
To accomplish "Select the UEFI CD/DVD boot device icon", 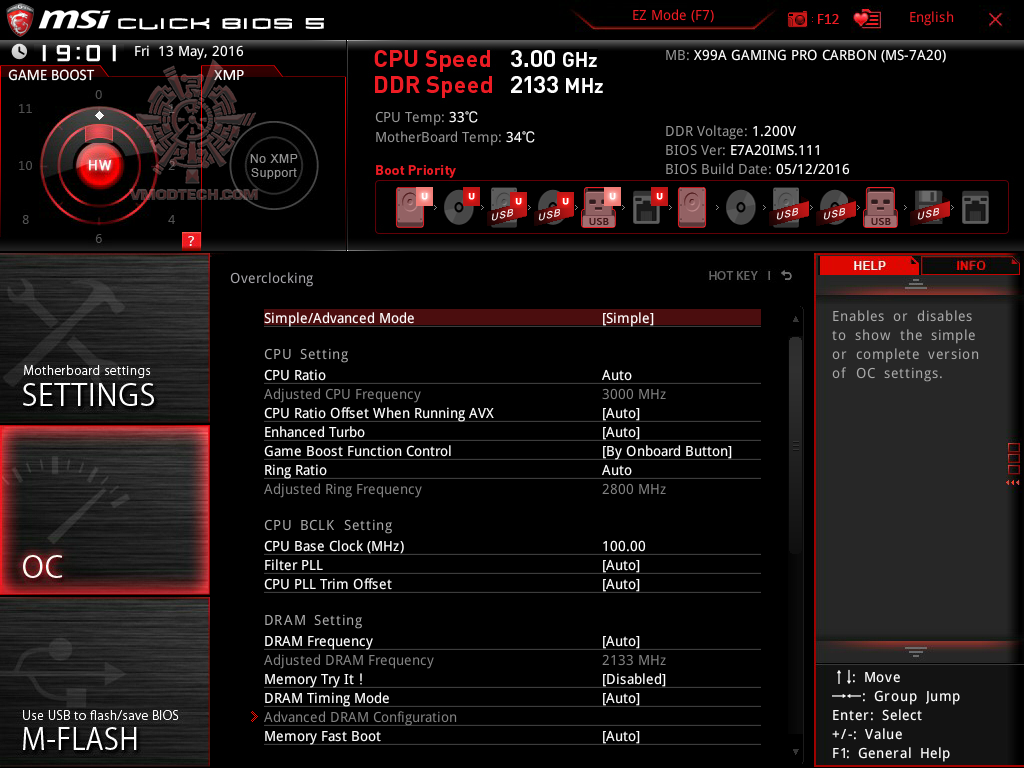I will click(461, 207).
